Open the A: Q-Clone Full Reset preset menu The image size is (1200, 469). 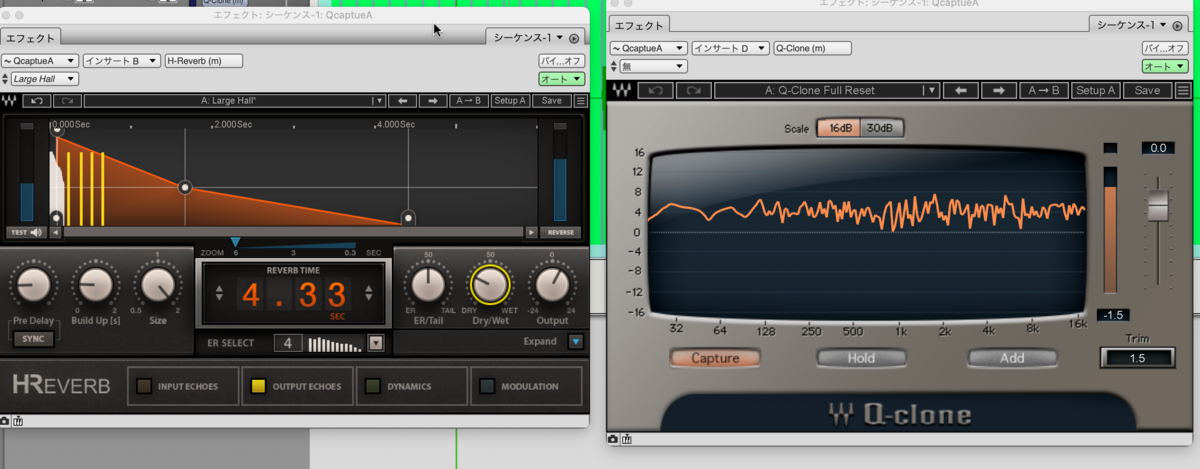827,90
